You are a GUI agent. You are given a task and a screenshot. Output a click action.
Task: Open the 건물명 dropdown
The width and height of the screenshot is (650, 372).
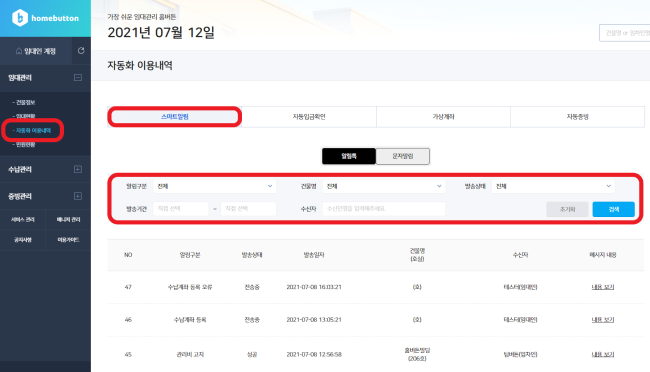(384, 186)
